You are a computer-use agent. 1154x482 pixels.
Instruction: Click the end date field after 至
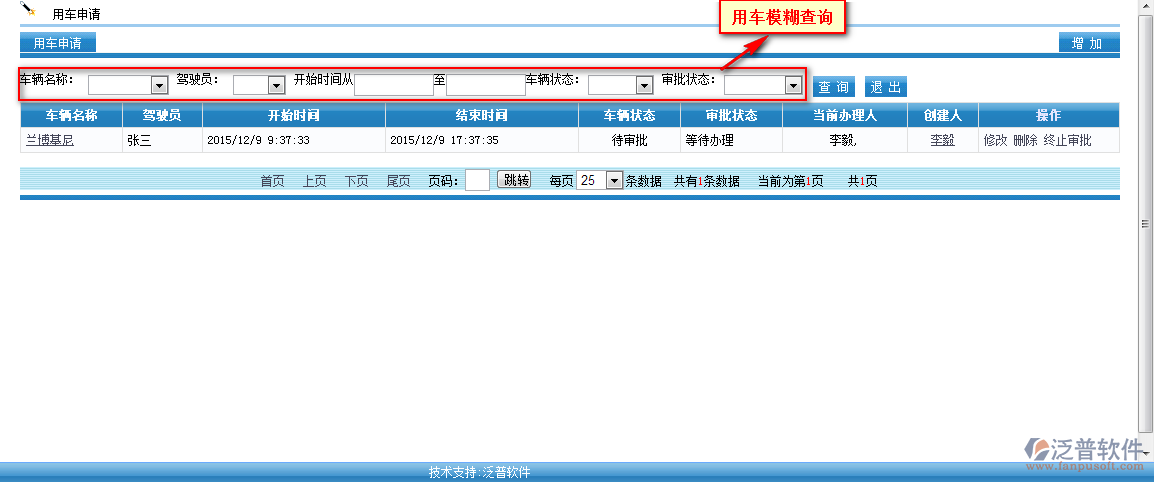click(x=485, y=85)
